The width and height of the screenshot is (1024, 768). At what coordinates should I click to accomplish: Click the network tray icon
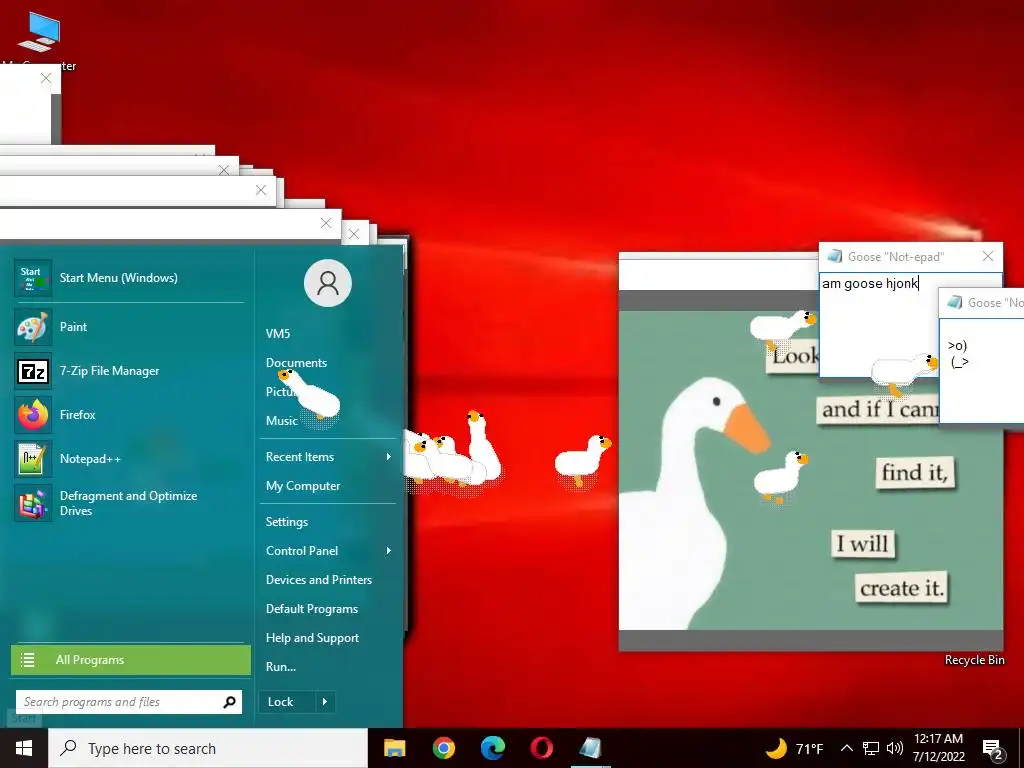[871, 748]
